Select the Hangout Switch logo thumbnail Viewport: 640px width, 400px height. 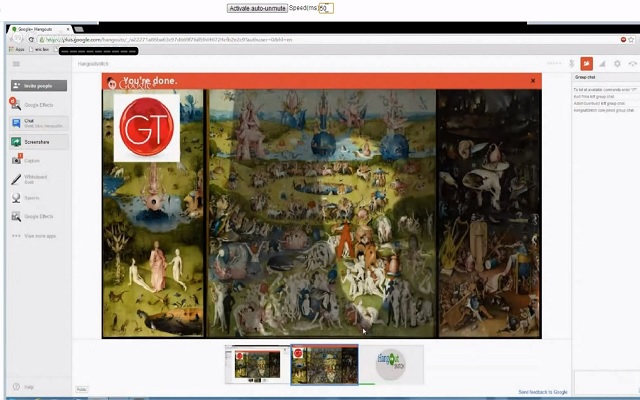(391, 365)
